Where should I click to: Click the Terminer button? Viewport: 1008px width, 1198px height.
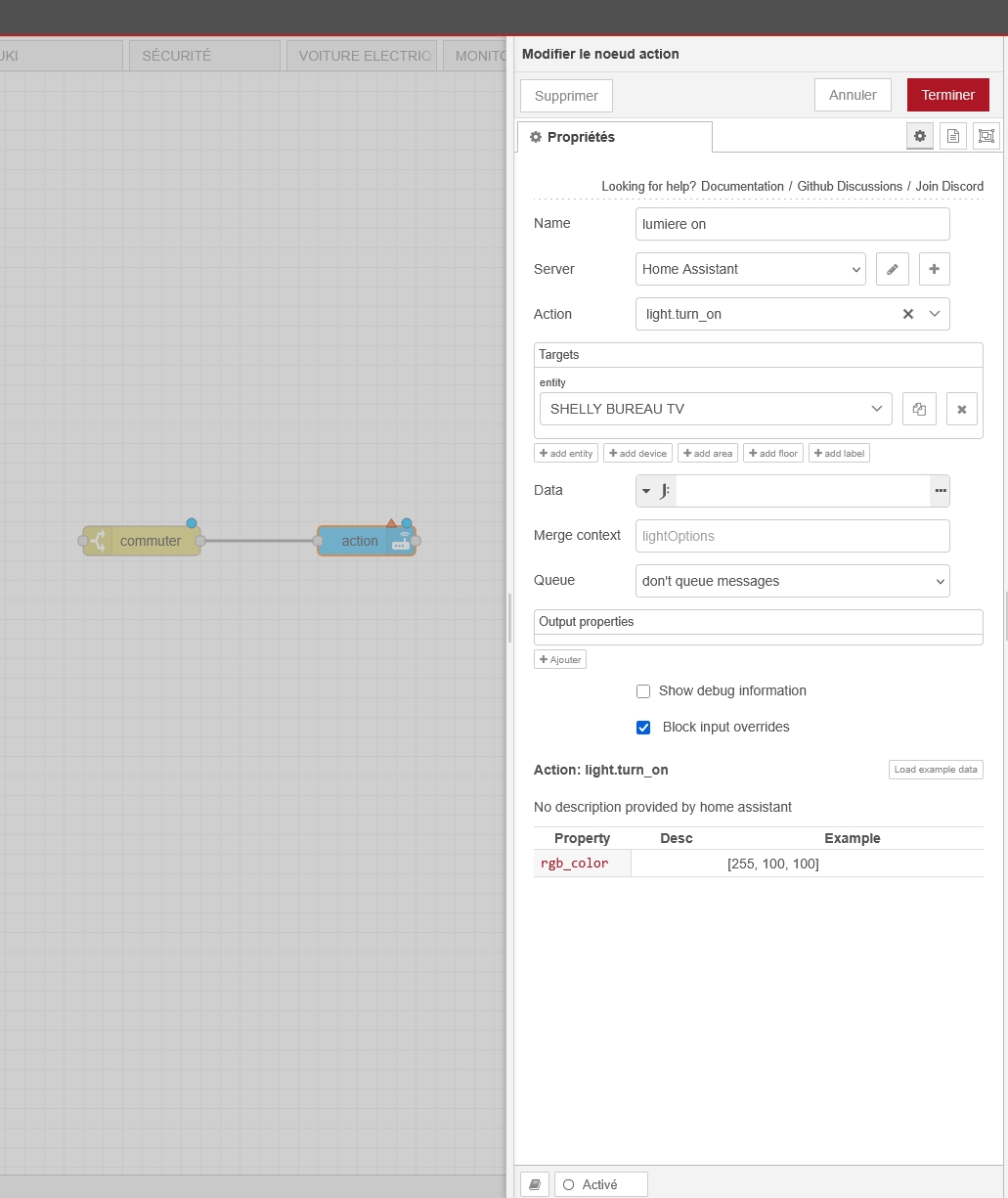pos(948,95)
